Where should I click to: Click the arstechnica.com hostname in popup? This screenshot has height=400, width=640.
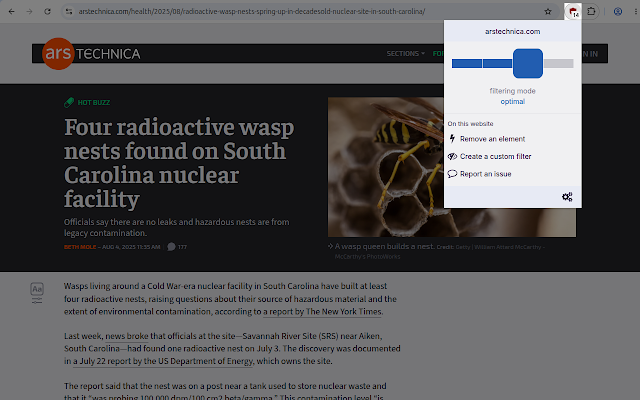[513, 31]
